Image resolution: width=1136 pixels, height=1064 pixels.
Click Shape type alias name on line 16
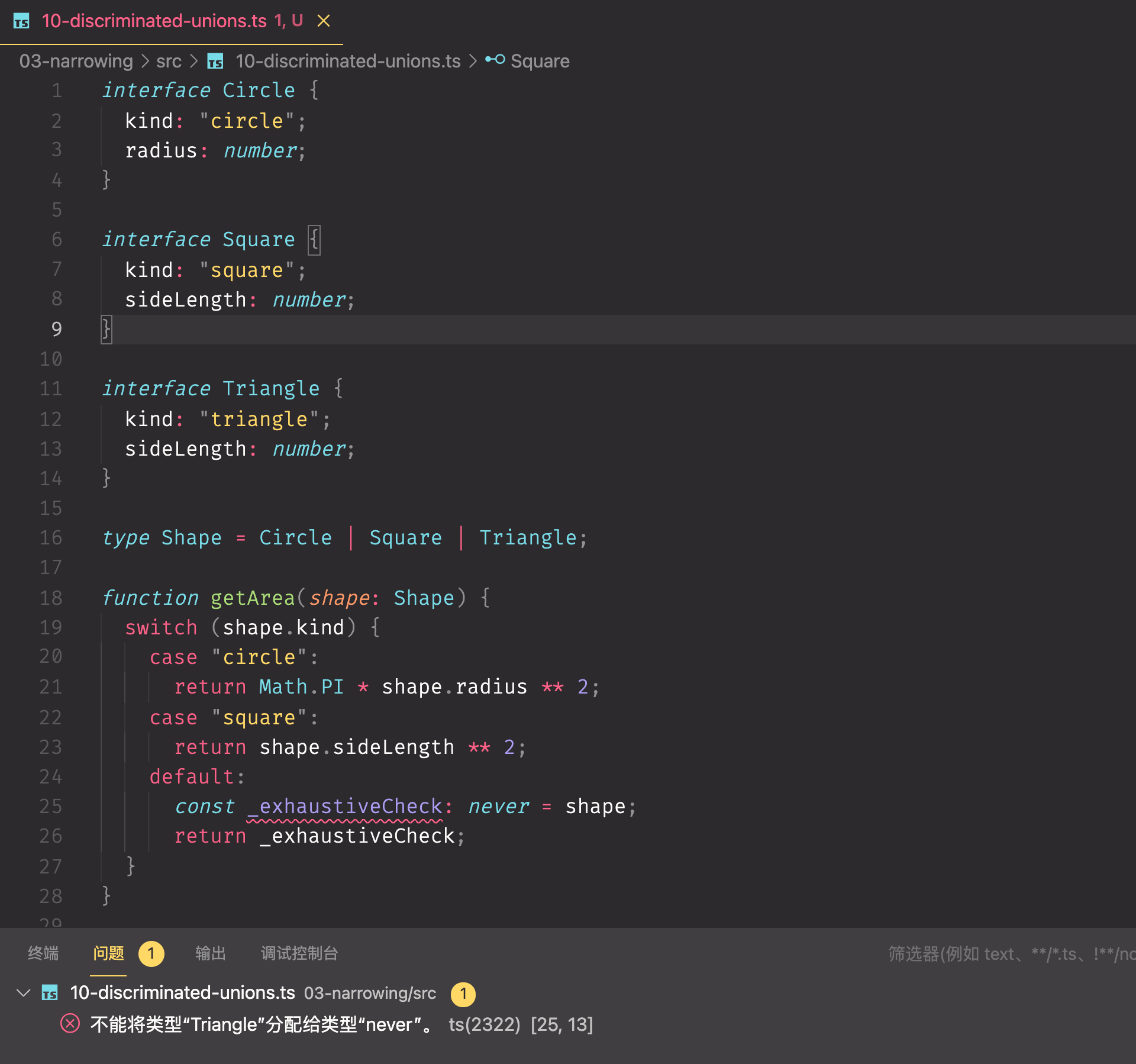coord(192,538)
